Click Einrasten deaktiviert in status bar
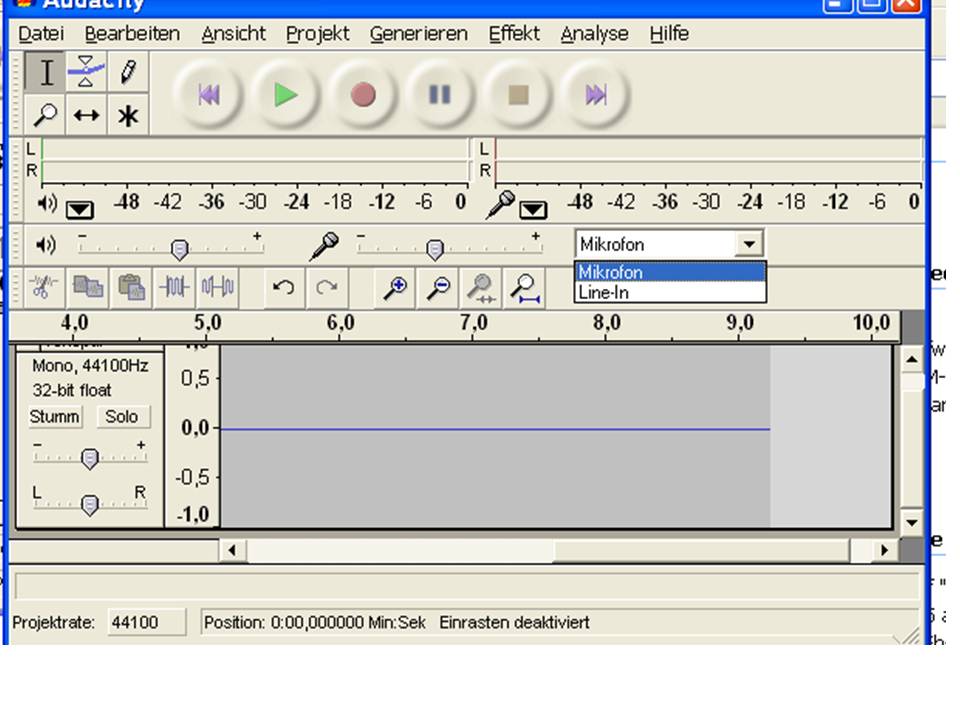Screen dimensions: 960x720 point(514,623)
